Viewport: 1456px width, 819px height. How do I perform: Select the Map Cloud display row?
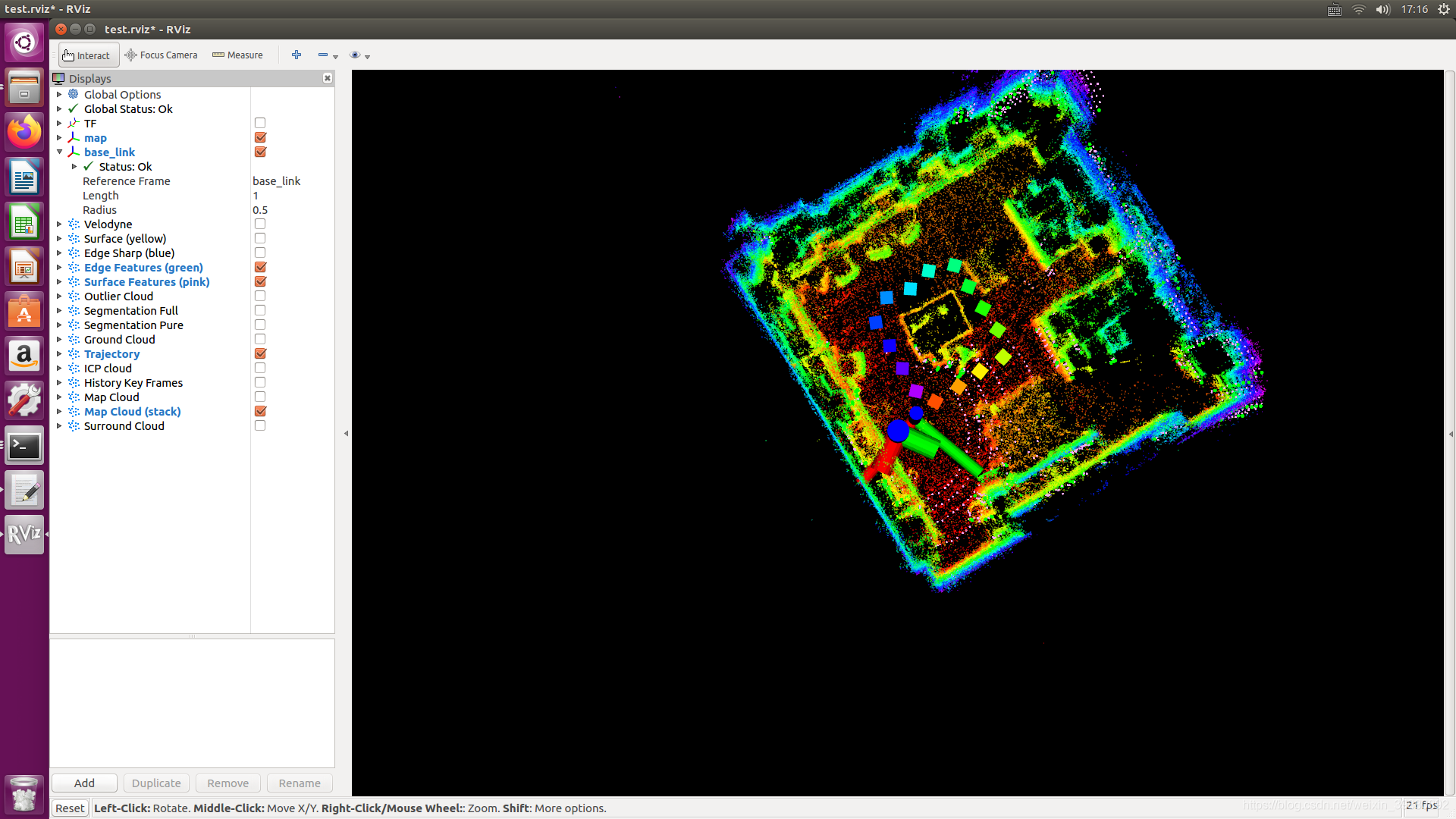[111, 397]
